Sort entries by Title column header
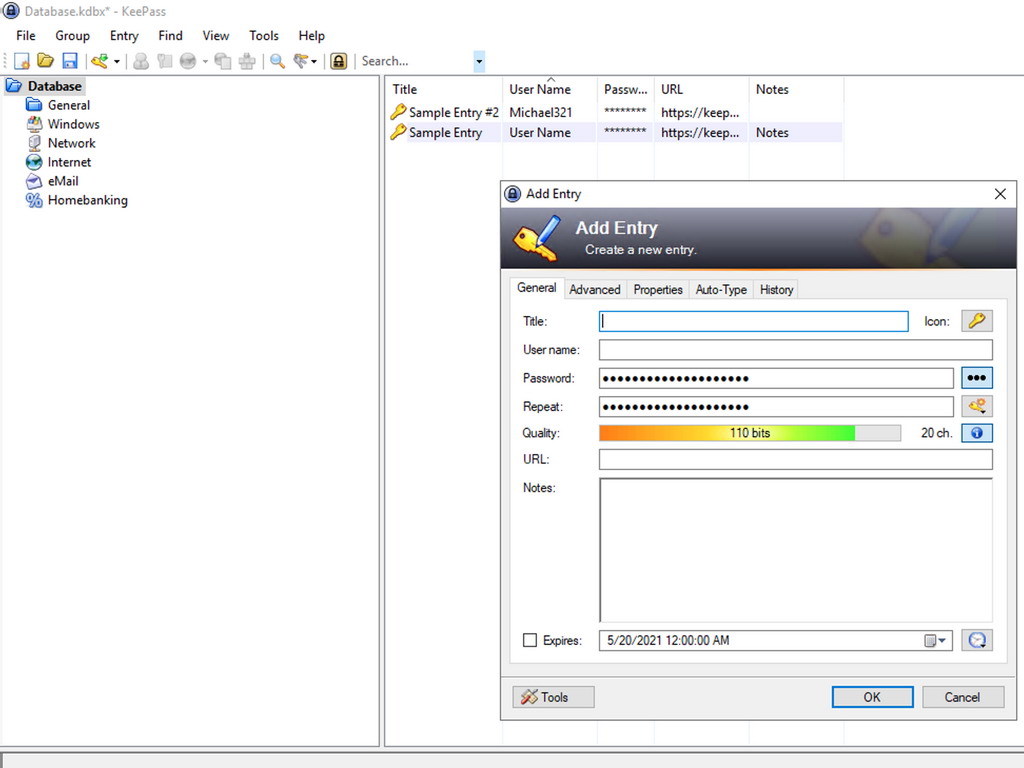Screen dimensions: 1024x768 (x=444, y=89)
